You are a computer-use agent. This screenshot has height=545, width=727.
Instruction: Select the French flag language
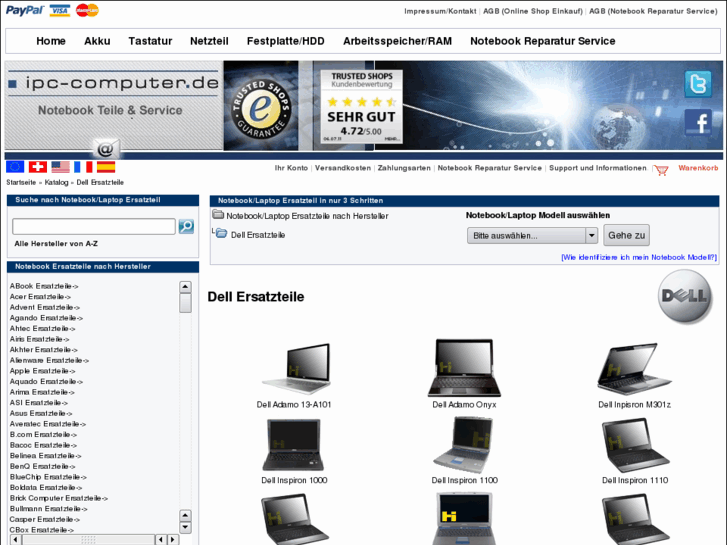coord(83,167)
